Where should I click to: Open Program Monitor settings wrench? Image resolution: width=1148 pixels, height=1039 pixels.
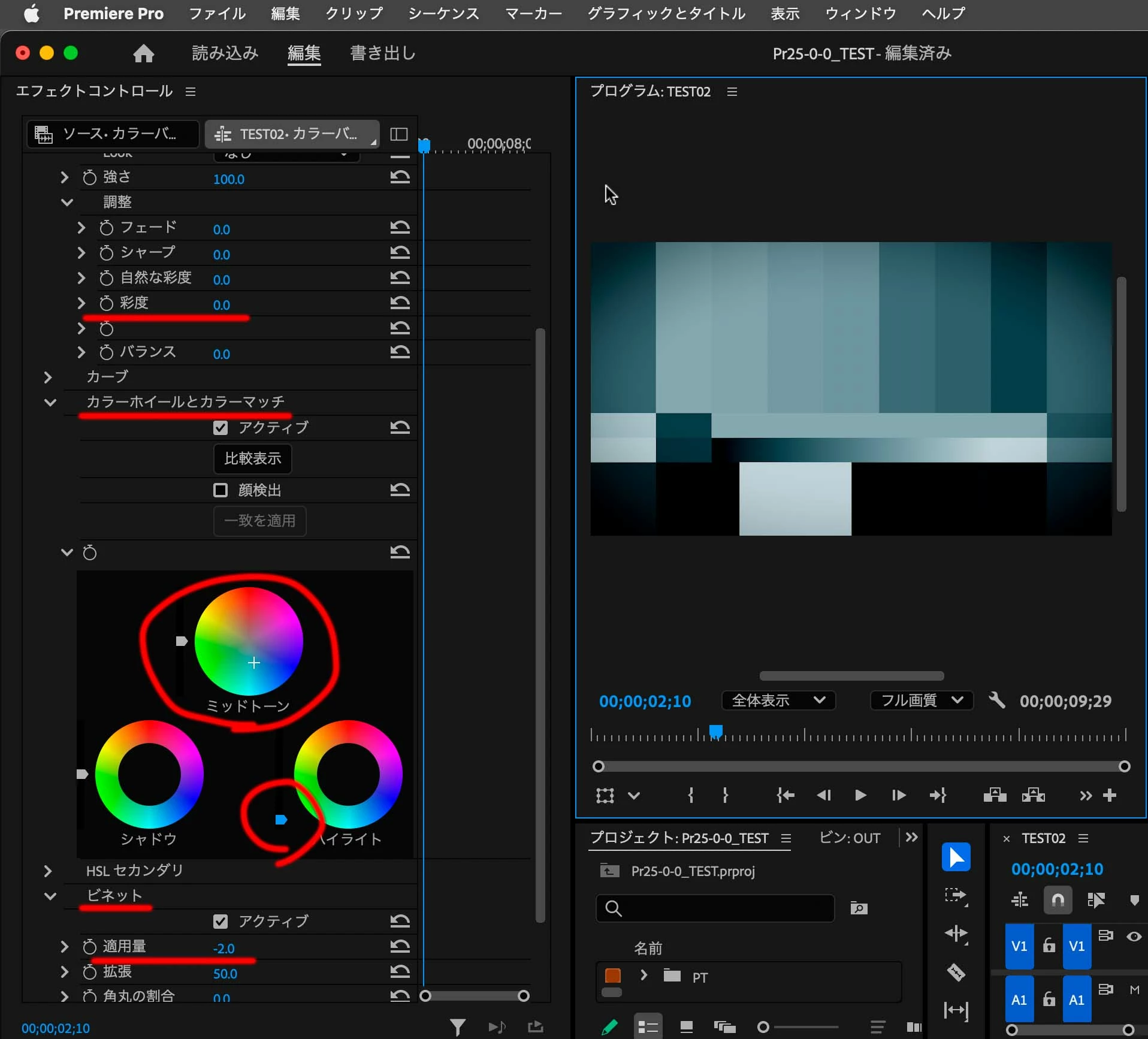click(x=996, y=700)
